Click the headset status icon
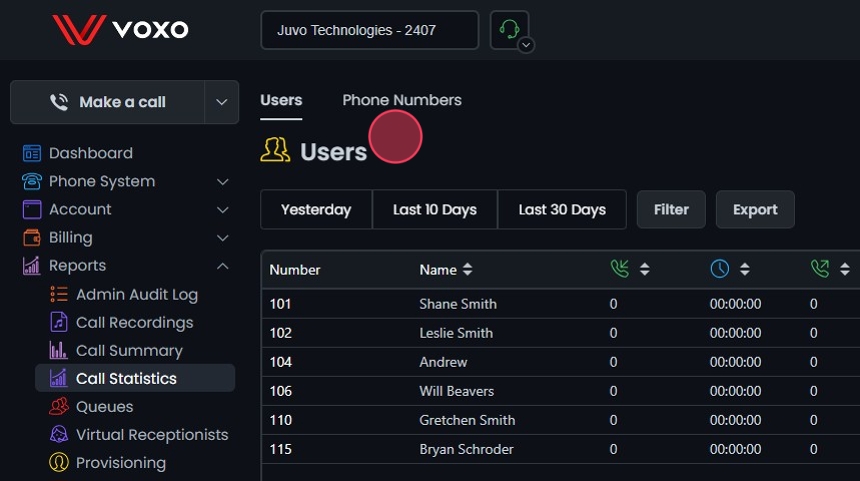Image resolution: width=860 pixels, height=481 pixels. [x=508, y=29]
